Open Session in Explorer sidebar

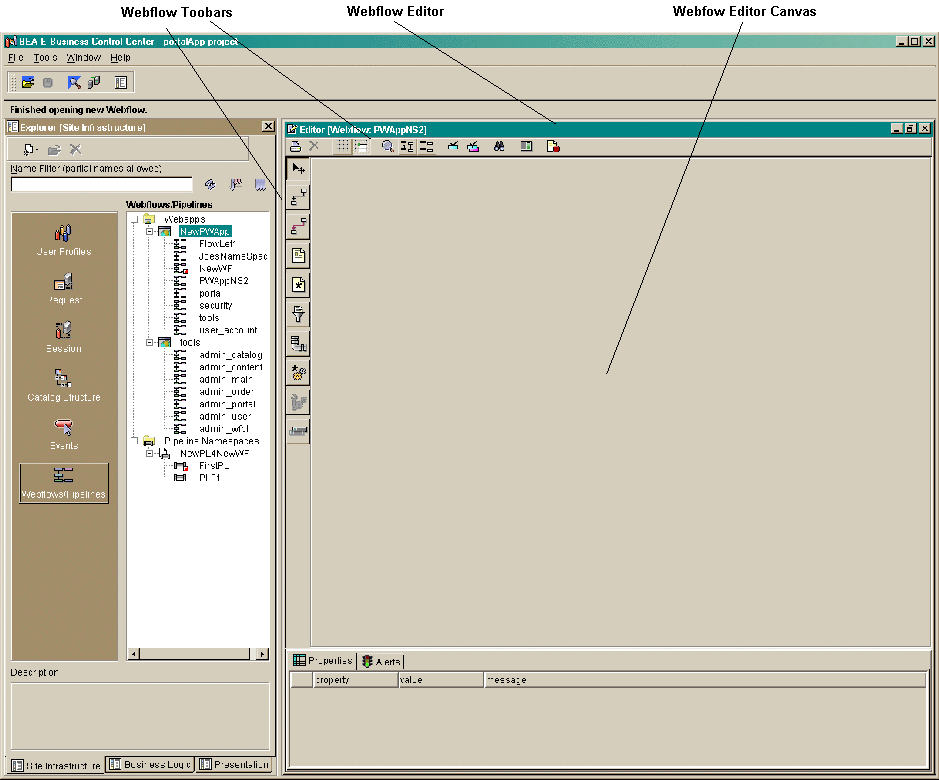click(63, 338)
